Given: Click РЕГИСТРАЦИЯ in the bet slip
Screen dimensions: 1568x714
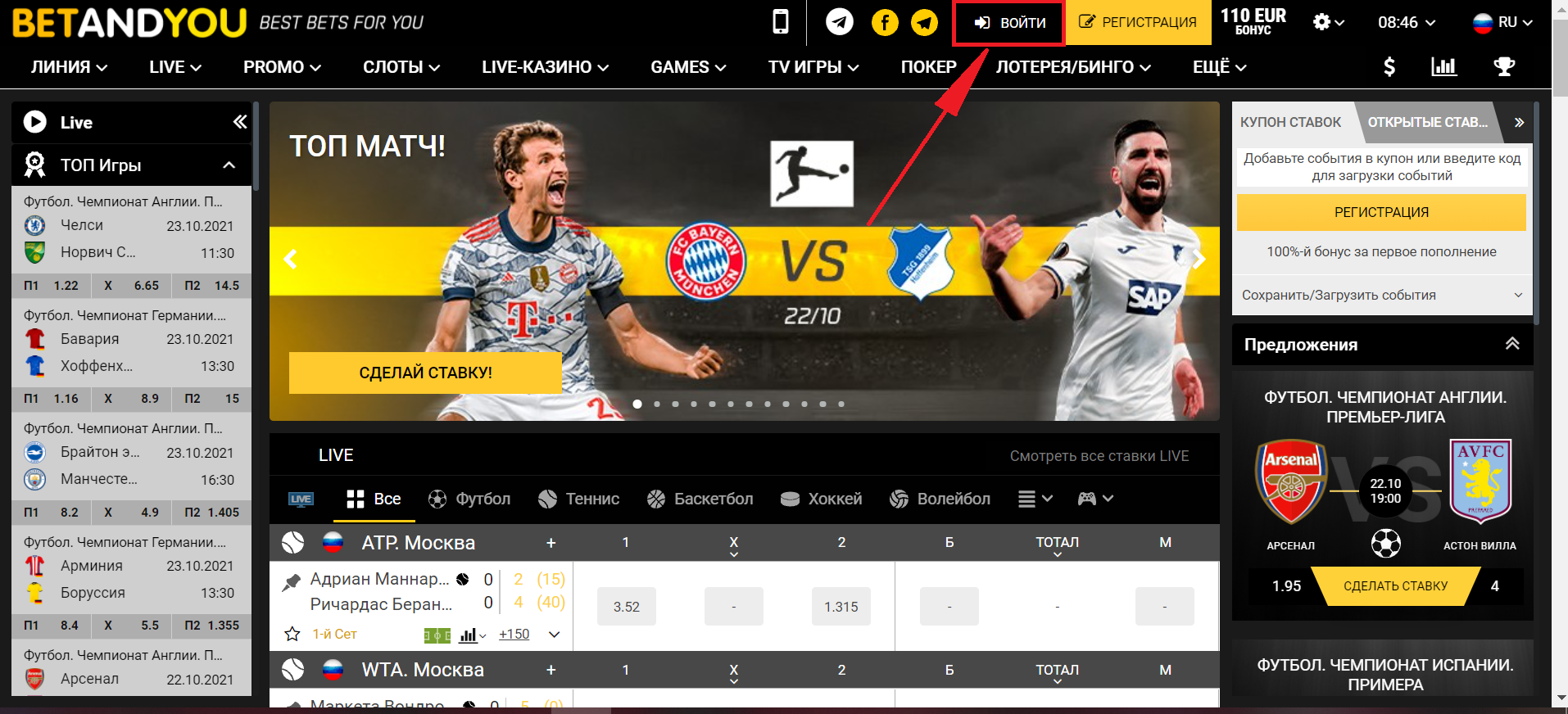Looking at the screenshot, I should pos(1382,212).
